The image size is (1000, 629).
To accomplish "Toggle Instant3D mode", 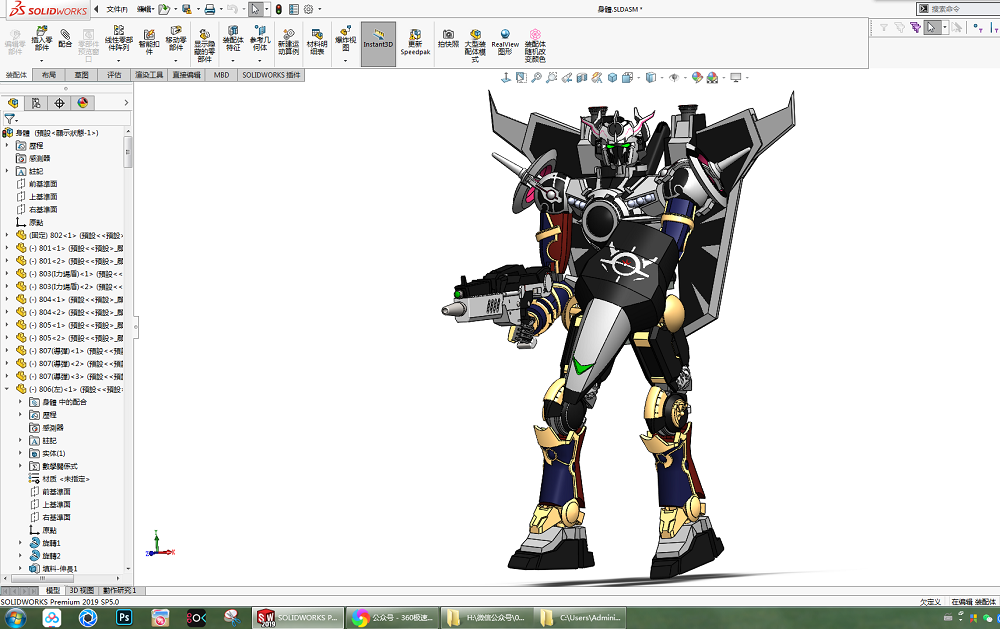I will click(x=378, y=44).
